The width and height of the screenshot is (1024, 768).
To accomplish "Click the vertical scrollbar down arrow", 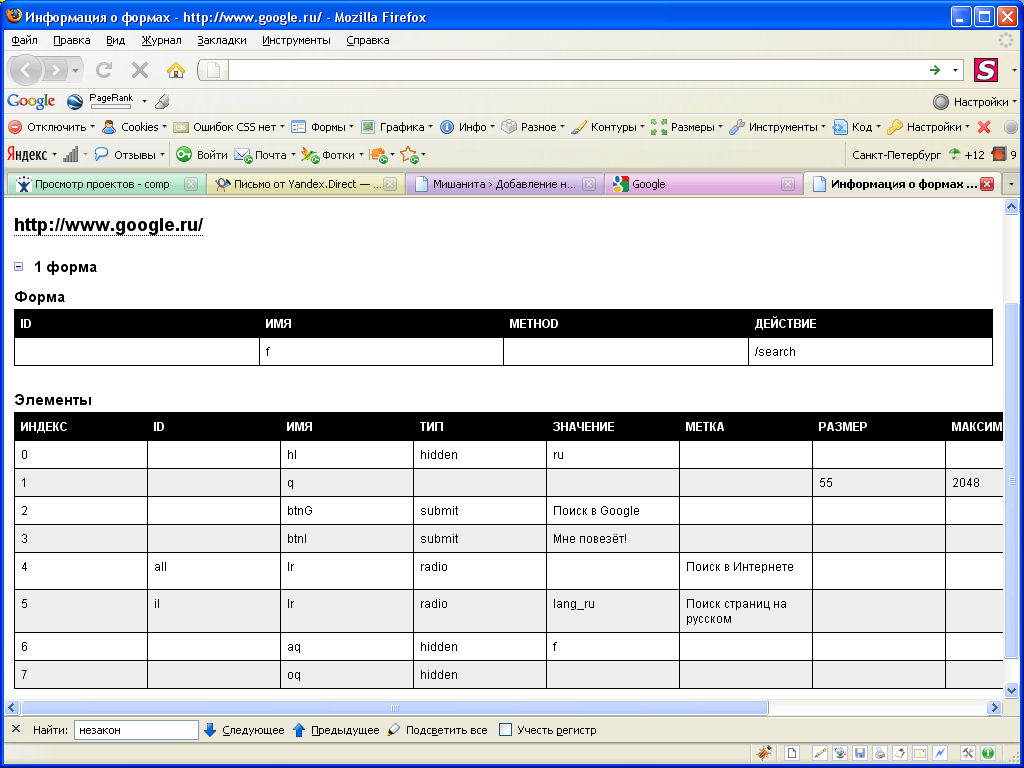I will click(x=1011, y=690).
